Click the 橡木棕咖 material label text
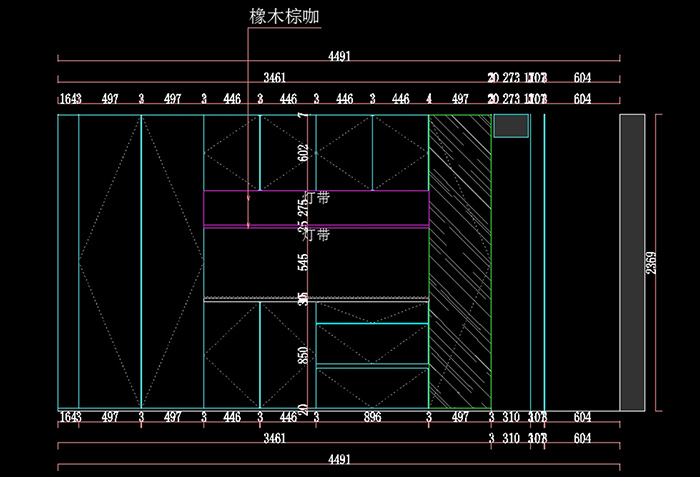Image resolution: width=700 pixels, height=477 pixels. [285, 17]
